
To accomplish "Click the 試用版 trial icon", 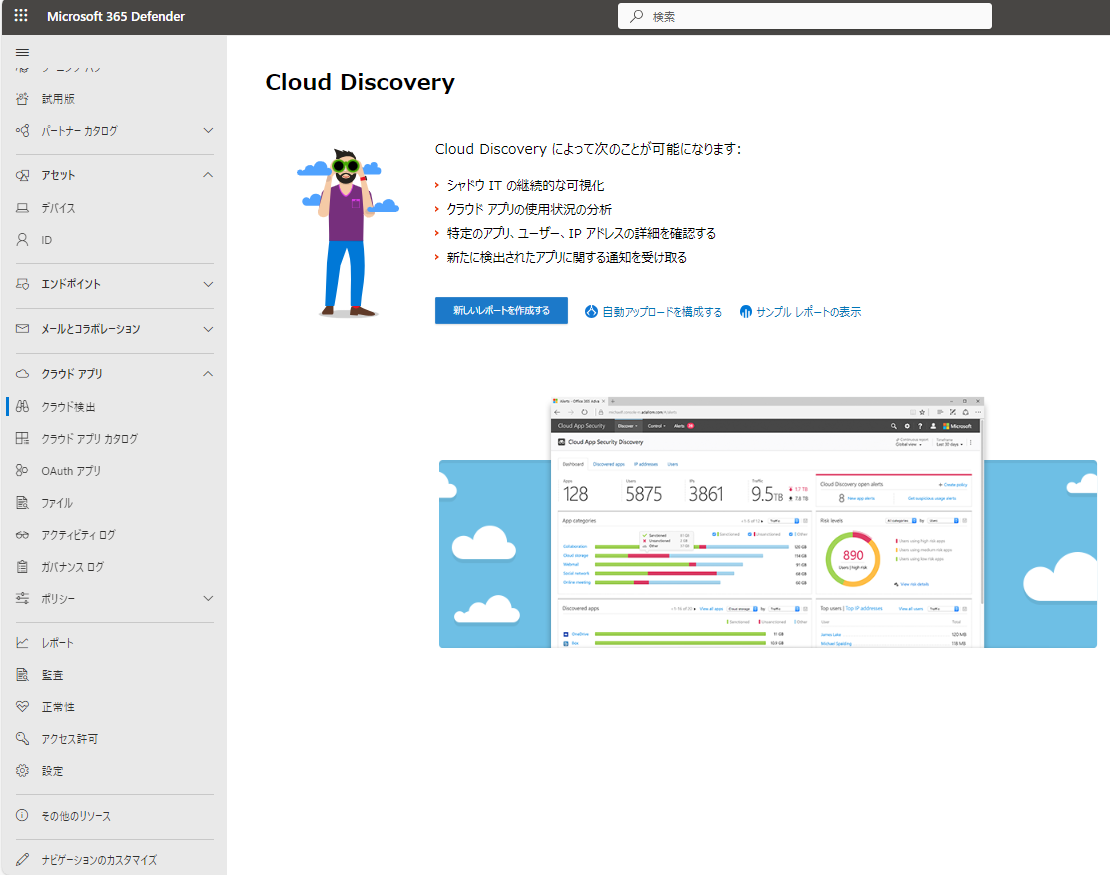I will [23, 98].
